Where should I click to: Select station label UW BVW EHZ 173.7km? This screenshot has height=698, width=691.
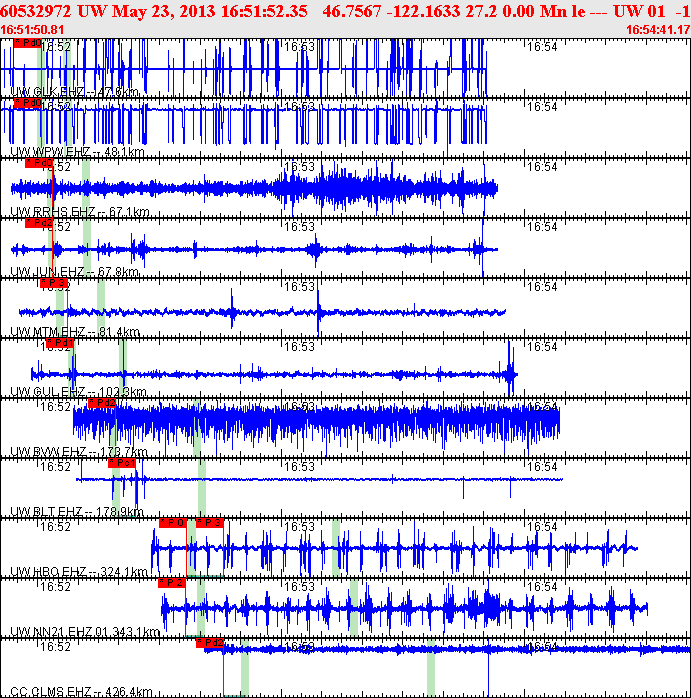coord(79,452)
